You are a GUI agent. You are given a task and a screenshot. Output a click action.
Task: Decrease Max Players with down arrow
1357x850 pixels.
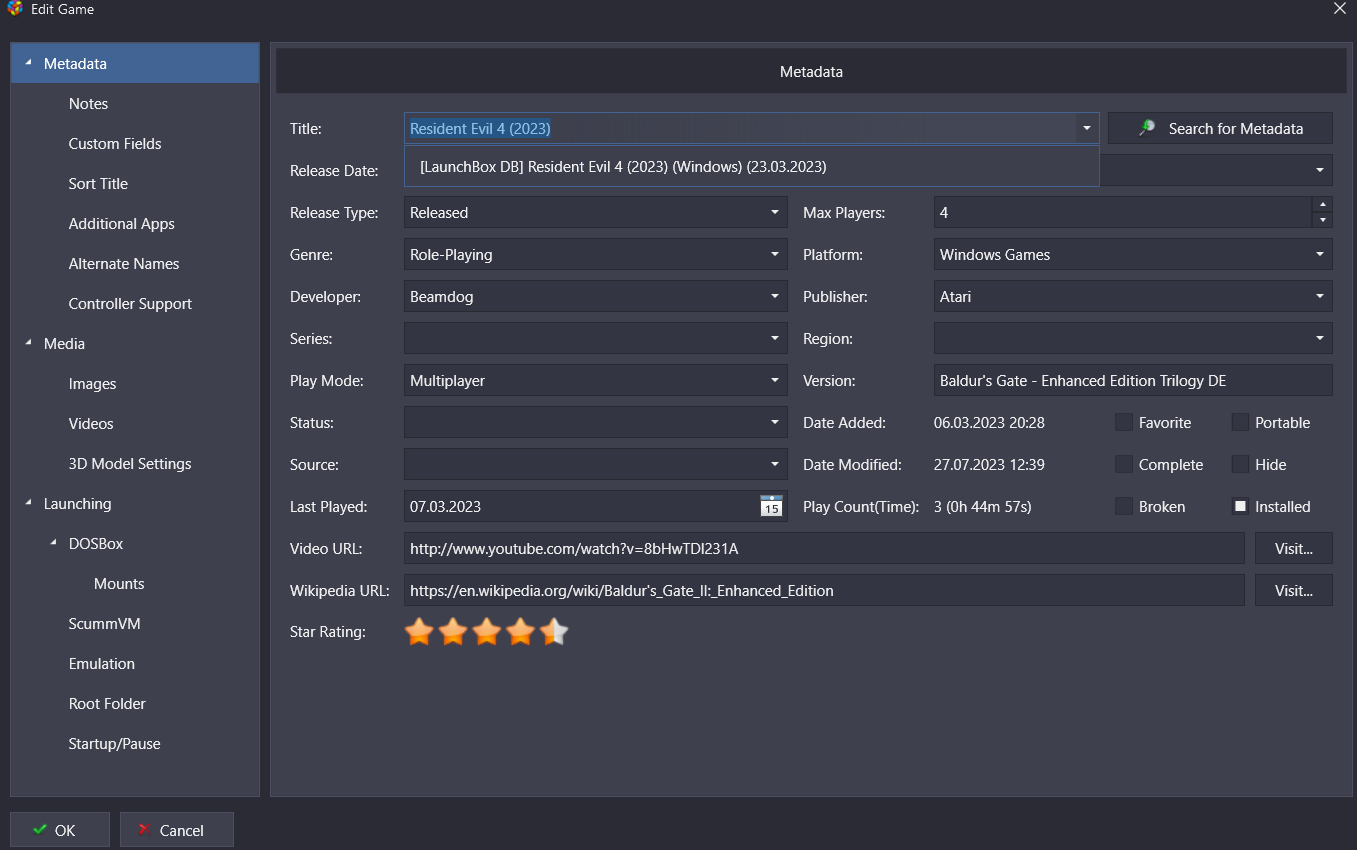(x=1322, y=220)
